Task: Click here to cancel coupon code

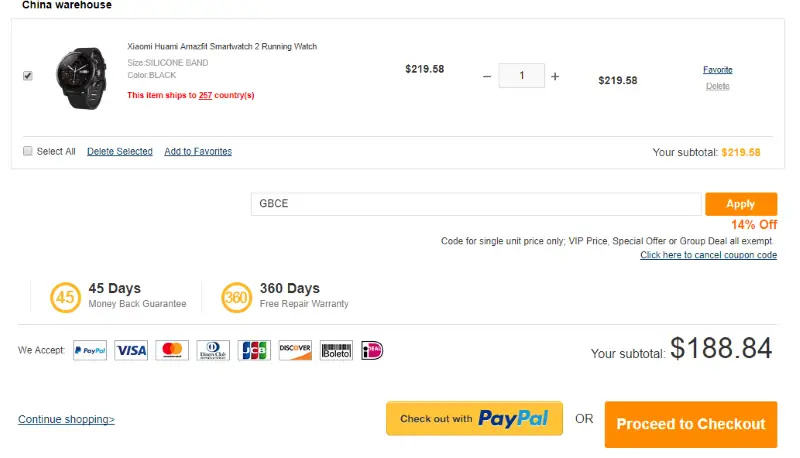Action: 708,255
